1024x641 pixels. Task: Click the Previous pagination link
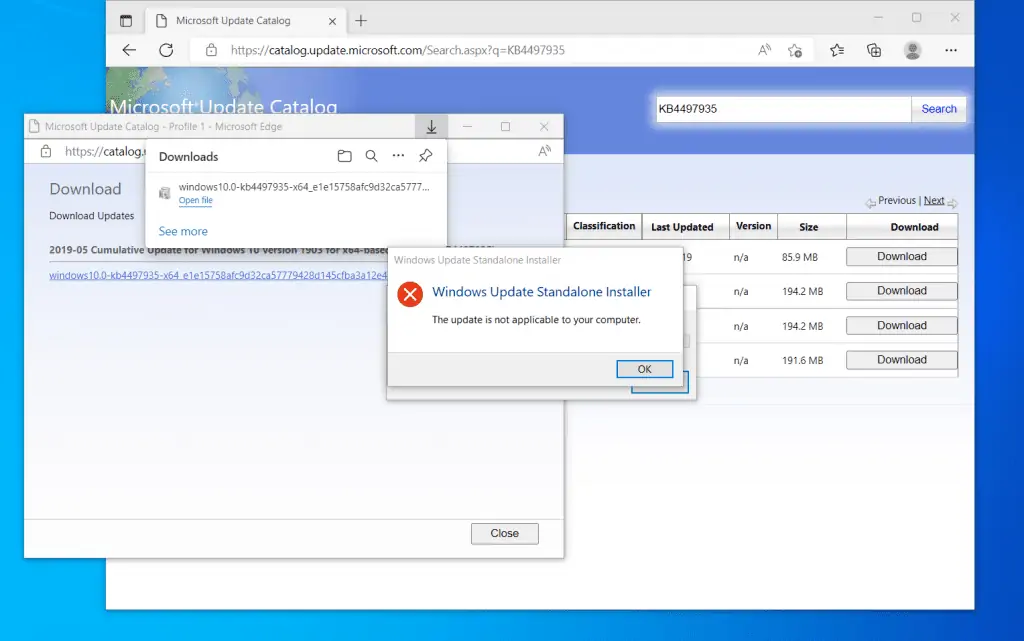pyautogui.click(x=897, y=200)
